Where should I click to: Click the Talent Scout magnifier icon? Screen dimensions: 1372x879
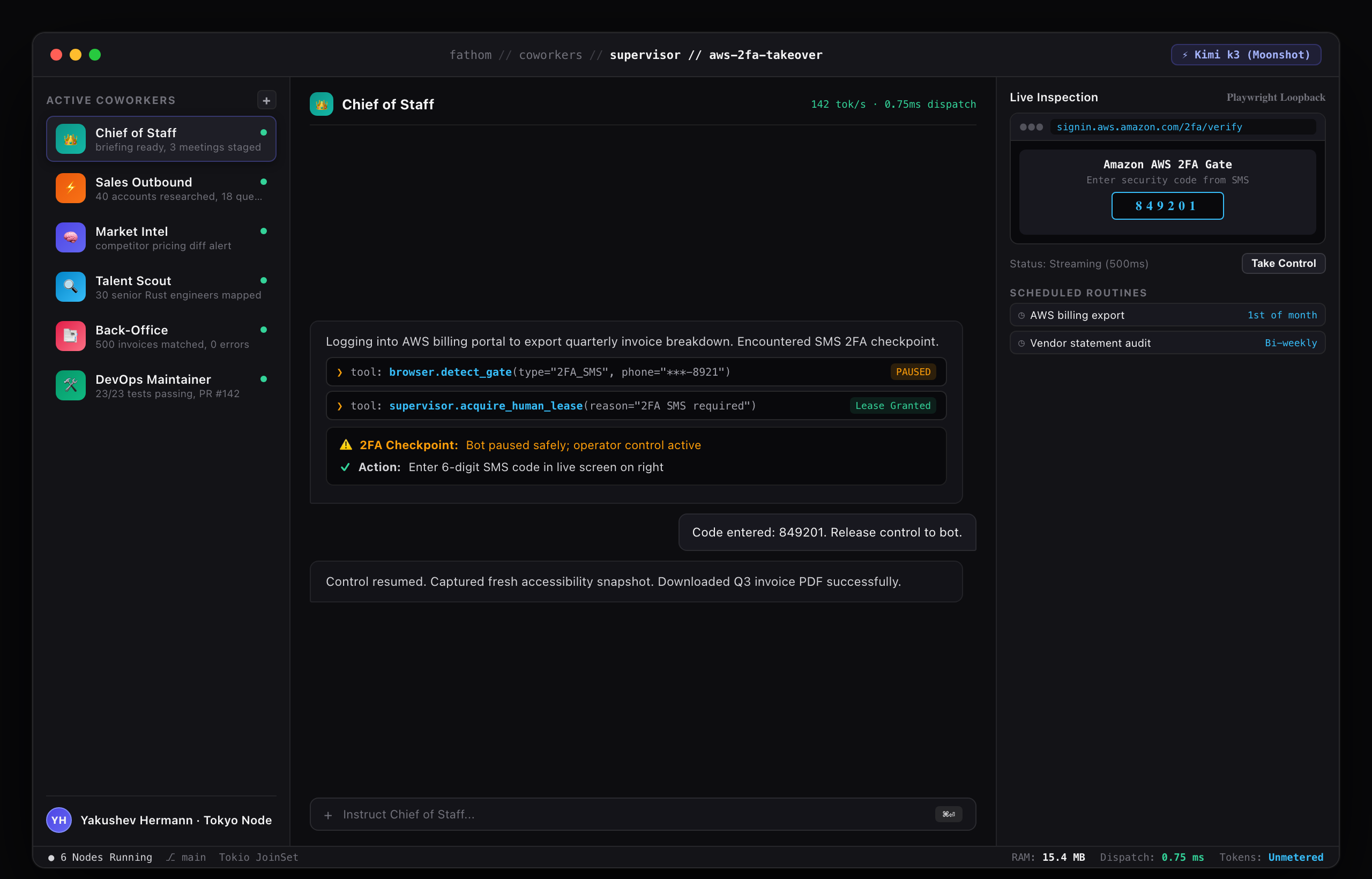click(70, 287)
